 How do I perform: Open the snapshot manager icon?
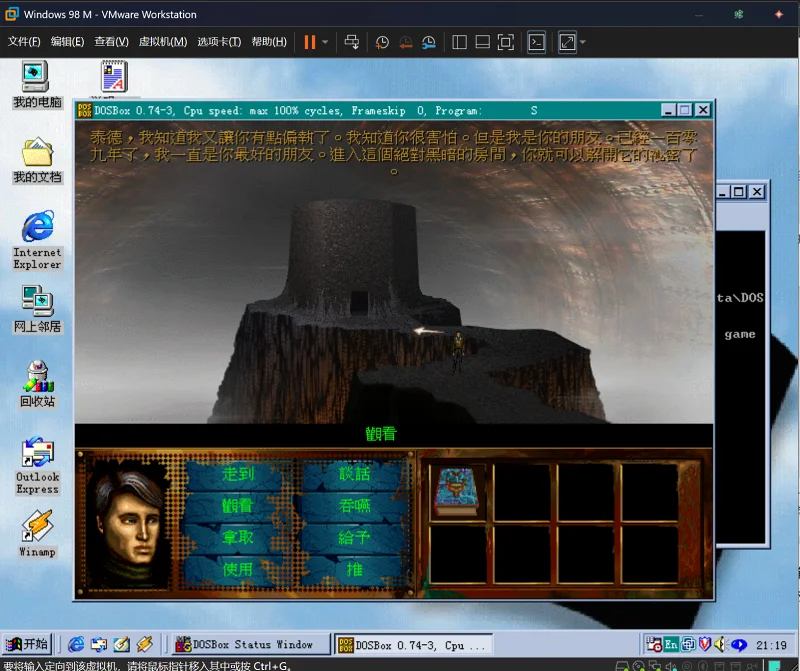429,42
